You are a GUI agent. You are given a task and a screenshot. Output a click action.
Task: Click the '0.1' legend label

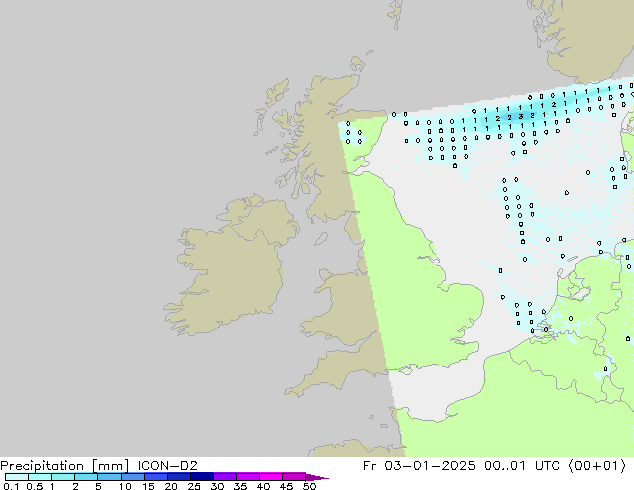(11, 486)
